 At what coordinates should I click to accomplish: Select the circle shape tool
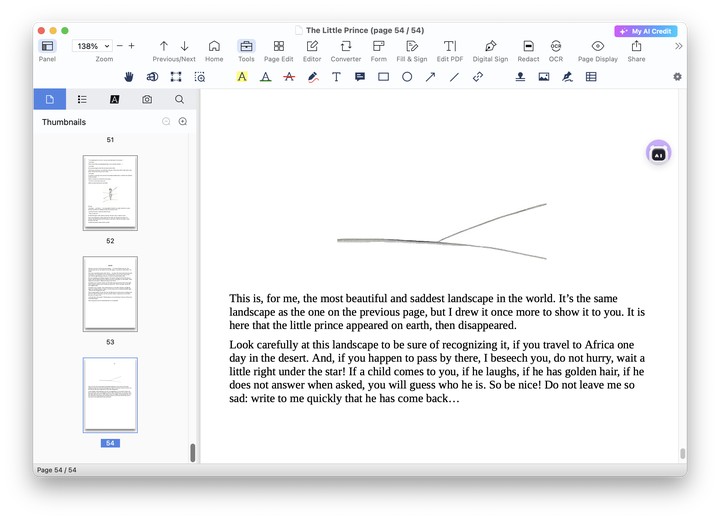407,77
